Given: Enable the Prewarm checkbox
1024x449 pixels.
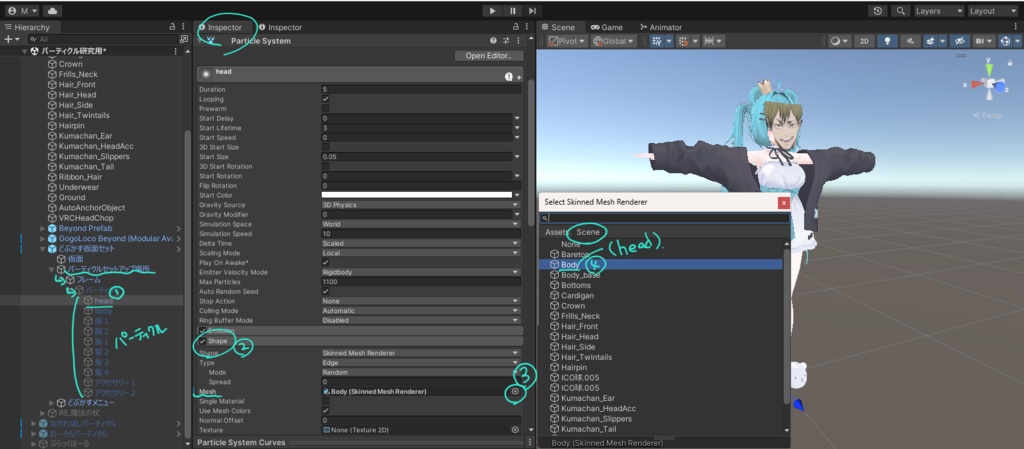Looking at the screenshot, I should coord(326,108).
